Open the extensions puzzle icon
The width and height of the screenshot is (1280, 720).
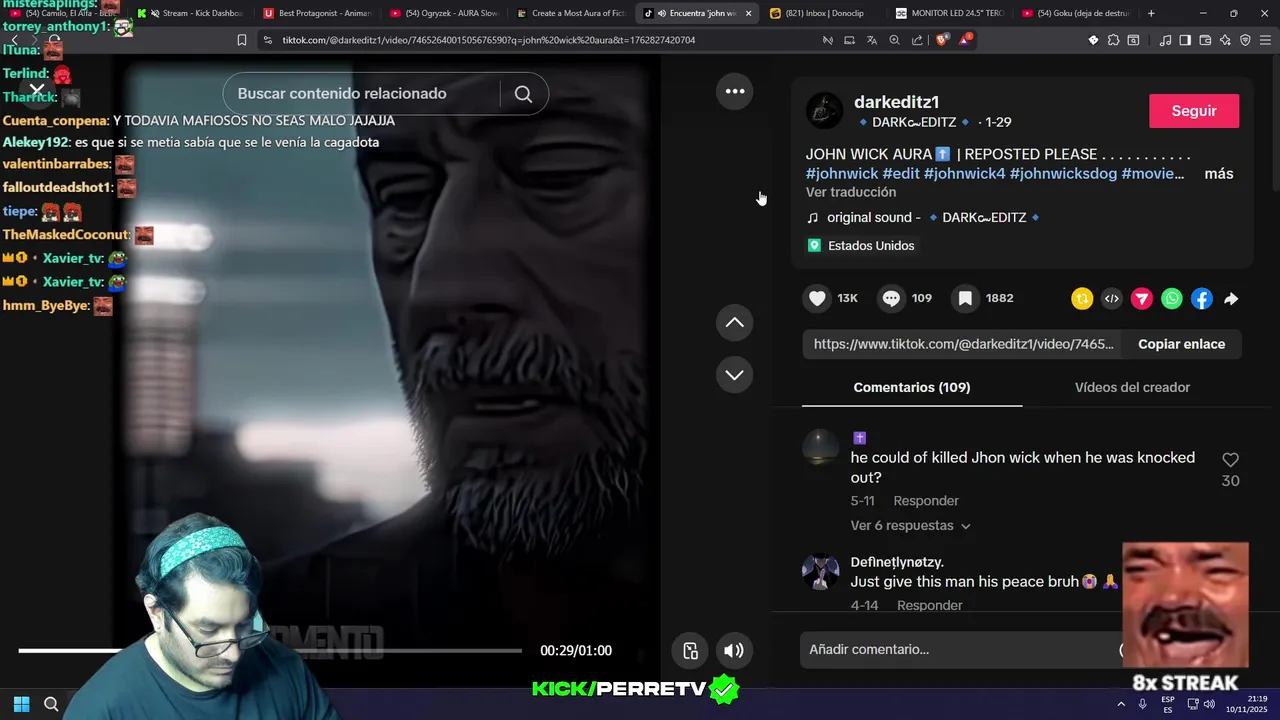pos(1113,40)
